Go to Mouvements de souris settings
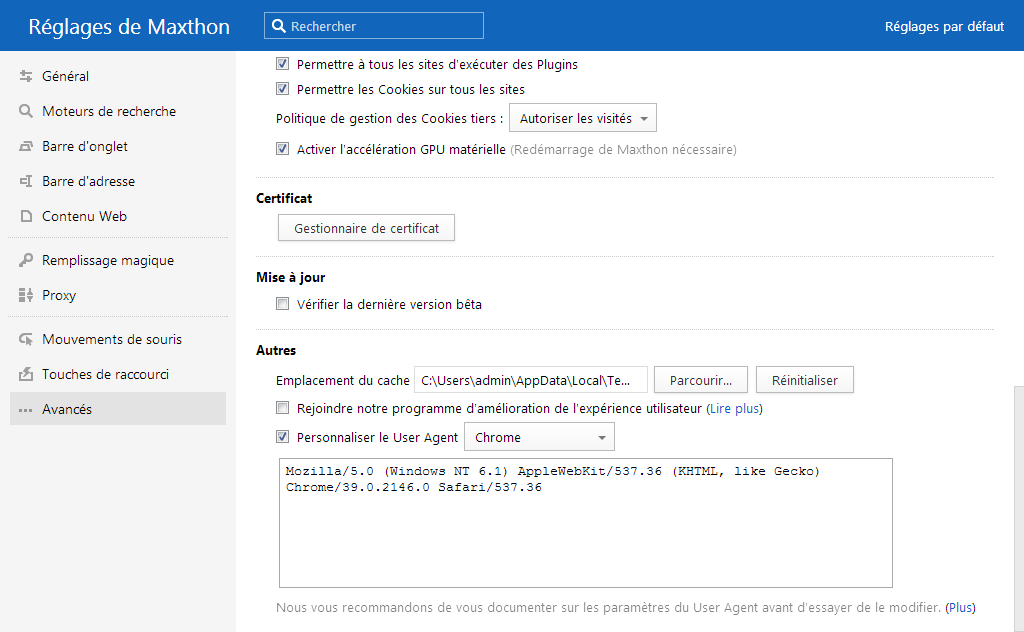This screenshot has width=1024, height=632. pyautogui.click(x=118, y=339)
